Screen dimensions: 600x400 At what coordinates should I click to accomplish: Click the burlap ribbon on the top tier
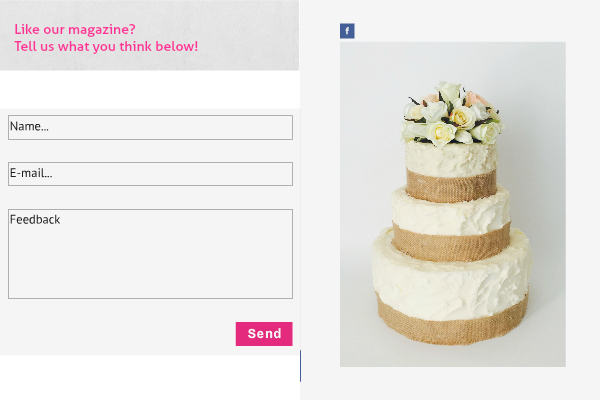pyautogui.click(x=452, y=187)
